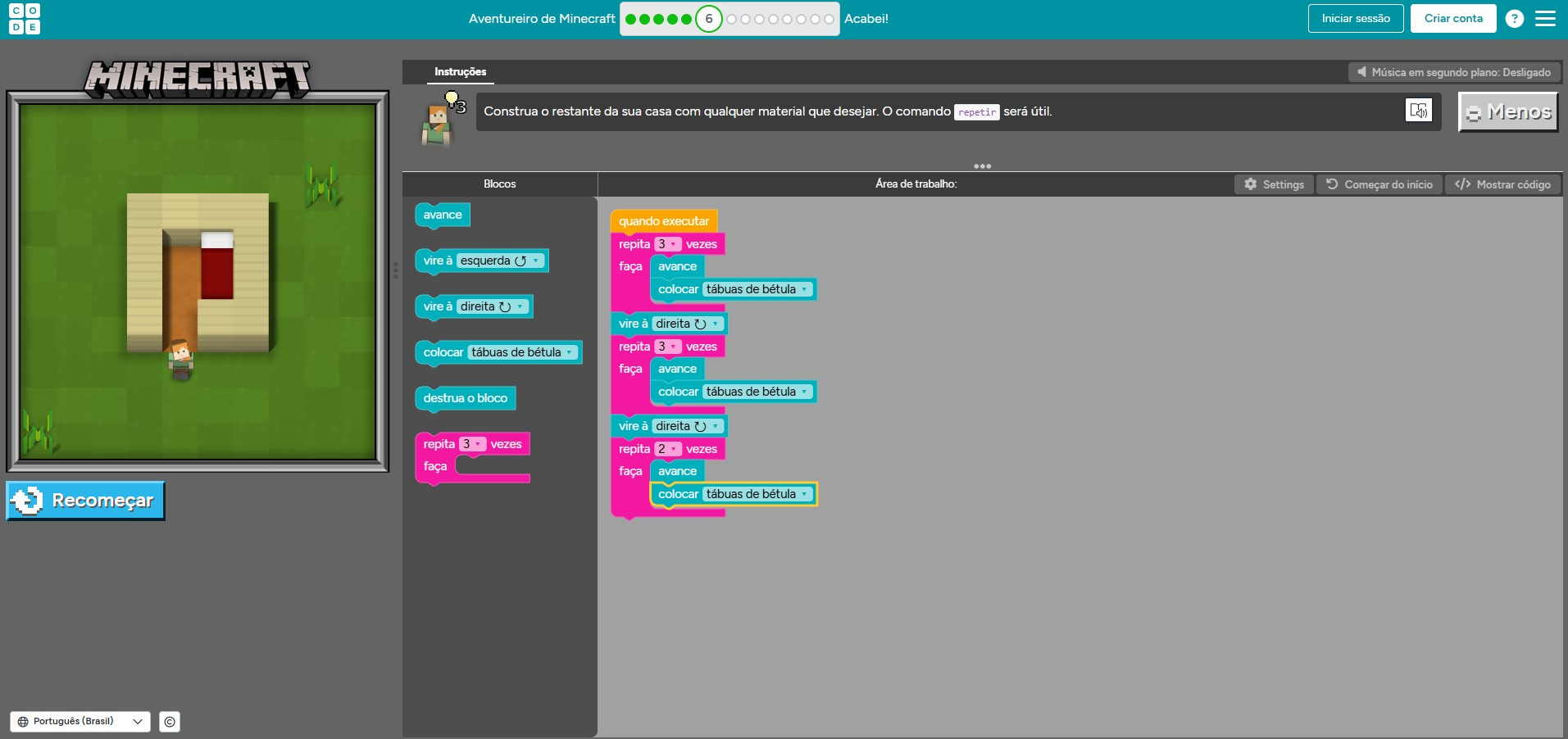Open count dropdown of toolbox 'repita' block

(x=472, y=444)
